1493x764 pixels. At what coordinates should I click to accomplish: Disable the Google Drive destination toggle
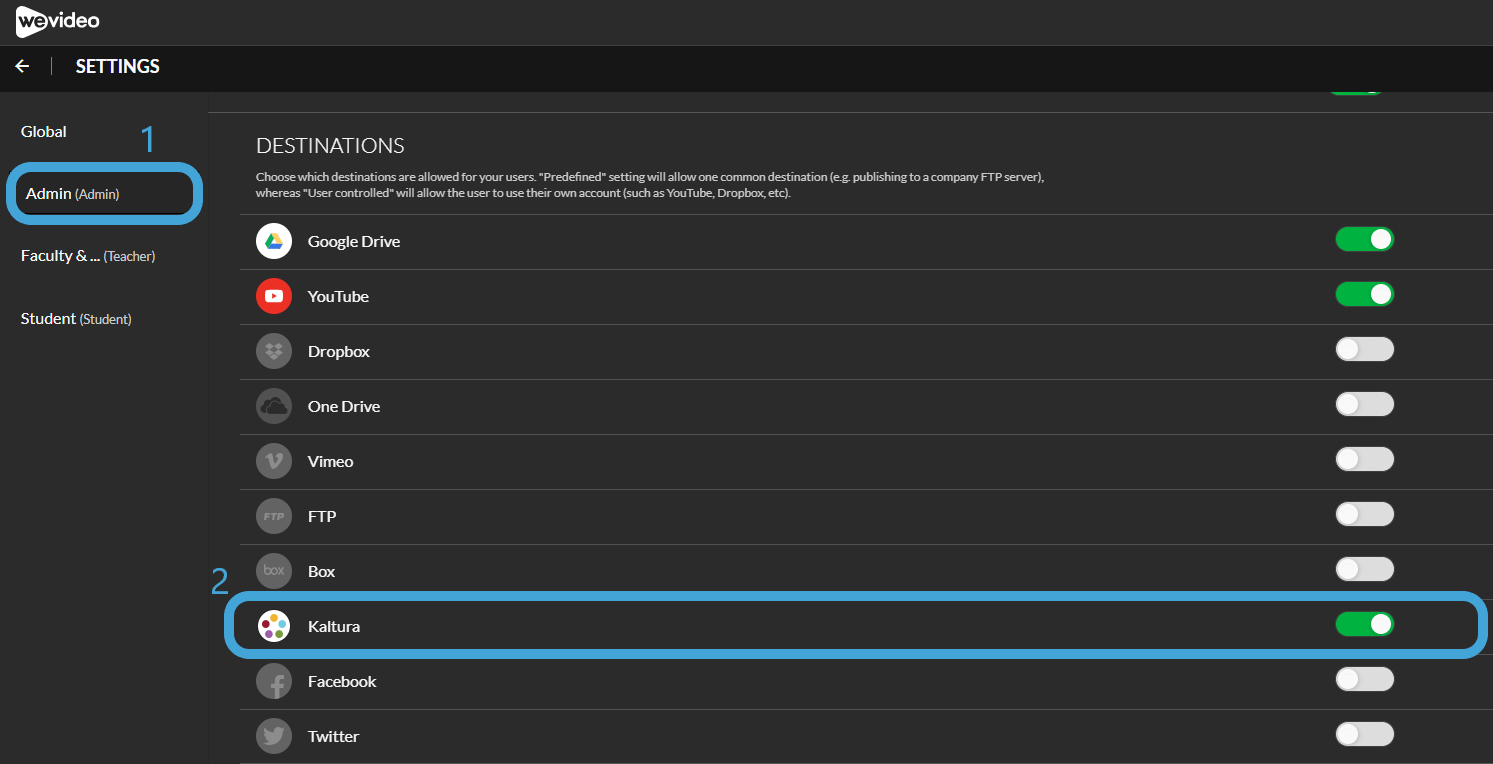(1364, 239)
